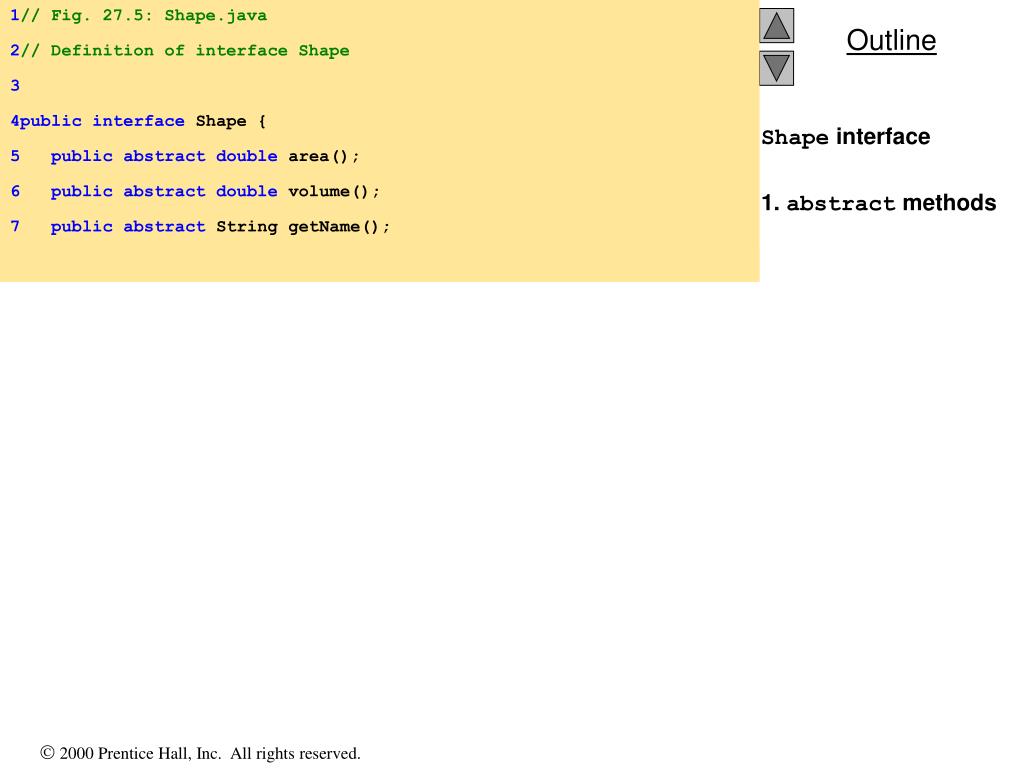Screen dimensions: 1024x768
Task: Select '1. abstract methods' outline entry
Action: tap(879, 203)
